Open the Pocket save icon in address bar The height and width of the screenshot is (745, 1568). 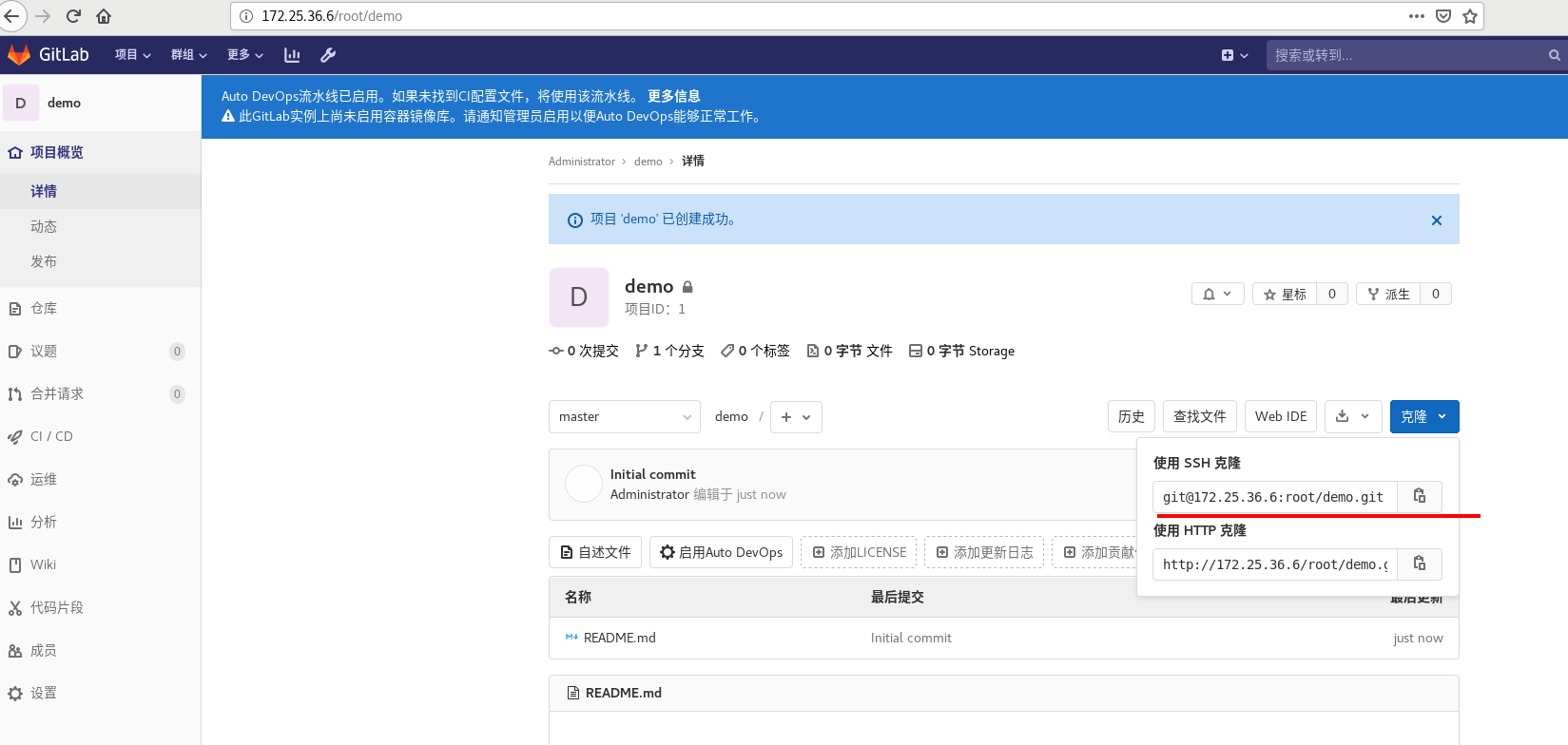(x=1443, y=16)
